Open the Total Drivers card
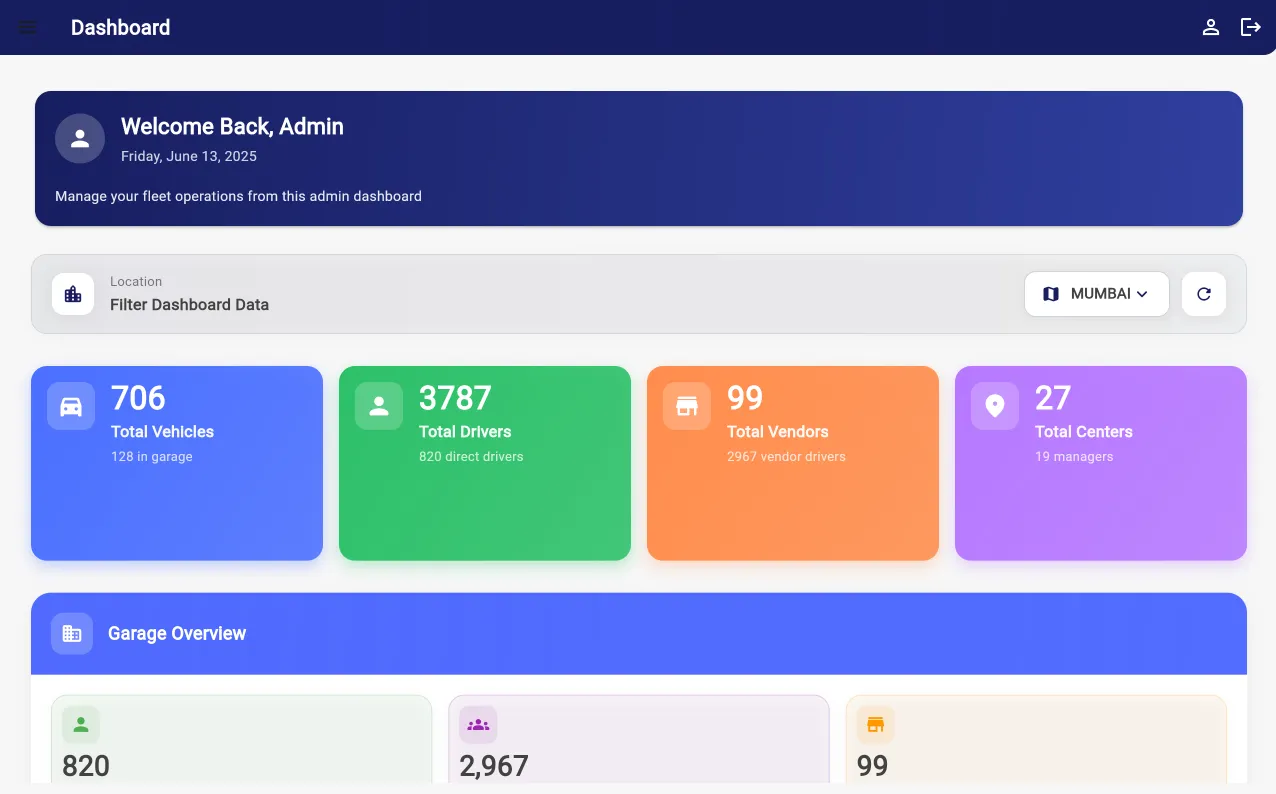This screenshot has width=1276, height=794. click(x=485, y=463)
